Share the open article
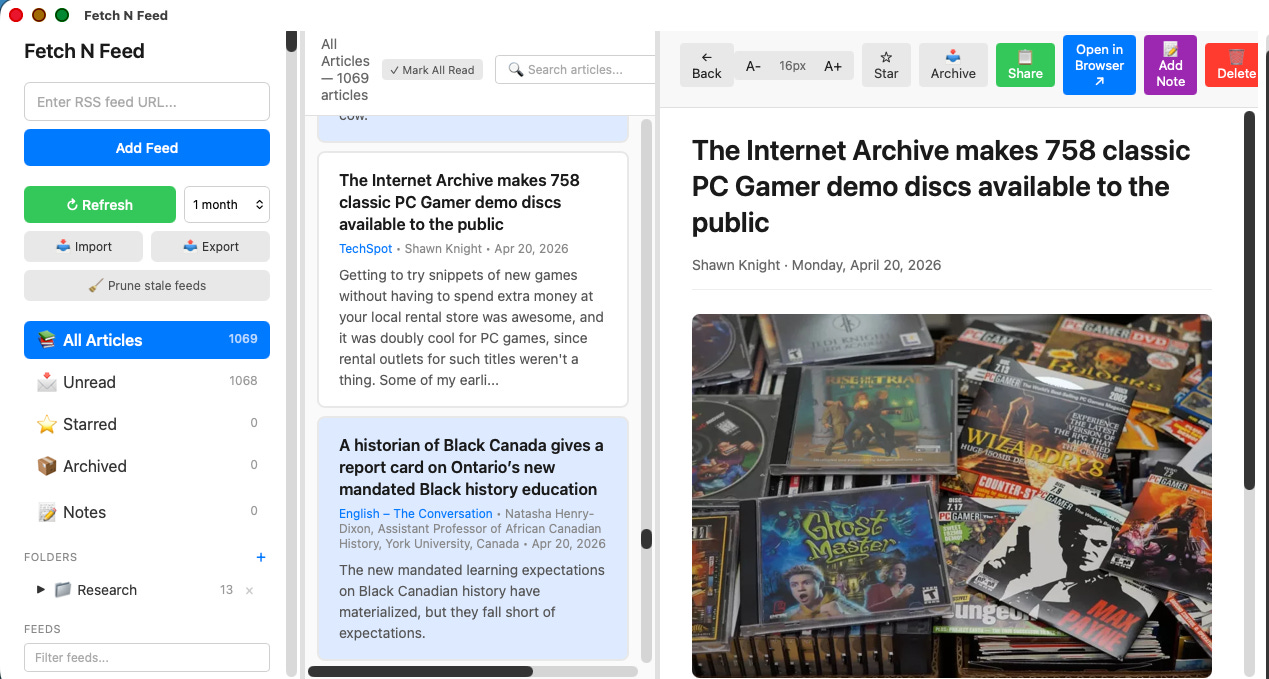 (1025, 65)
